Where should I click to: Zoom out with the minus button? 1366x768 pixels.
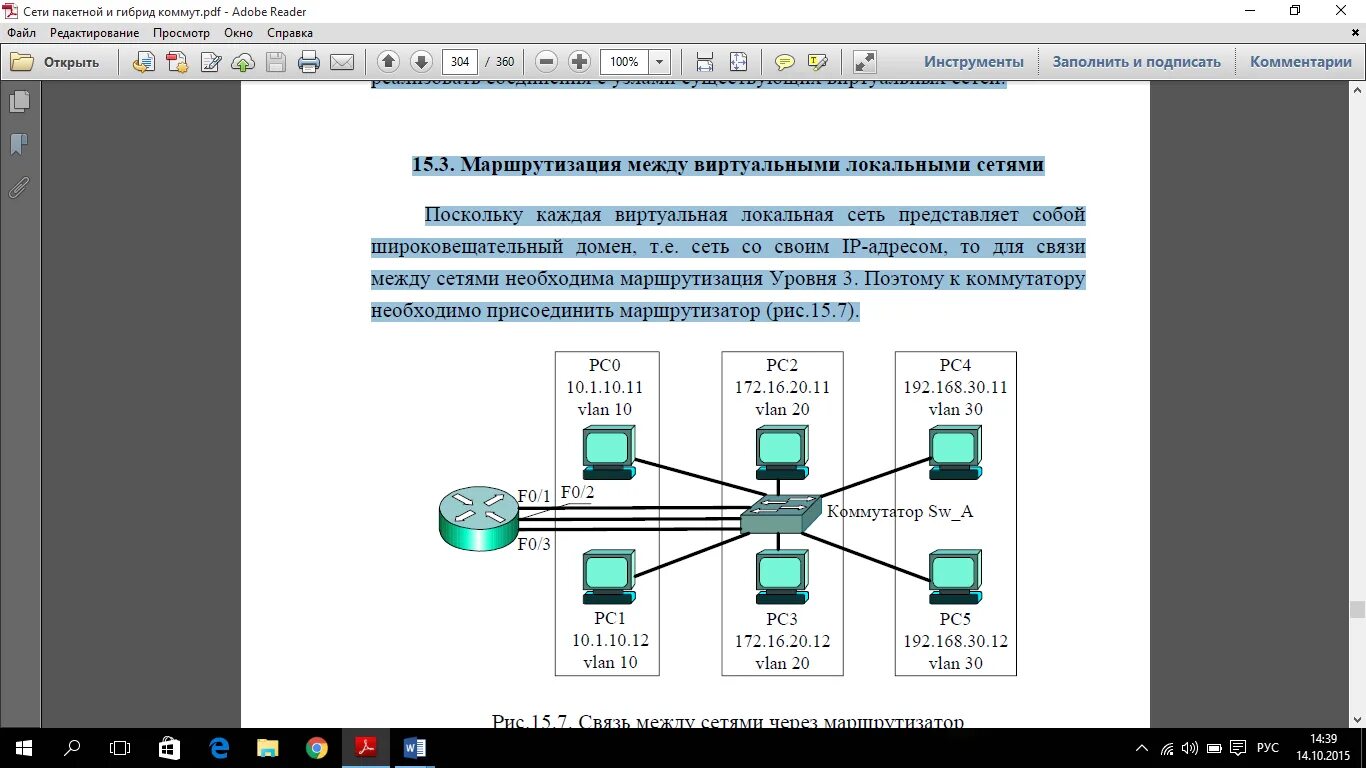(x=546, y=62)
